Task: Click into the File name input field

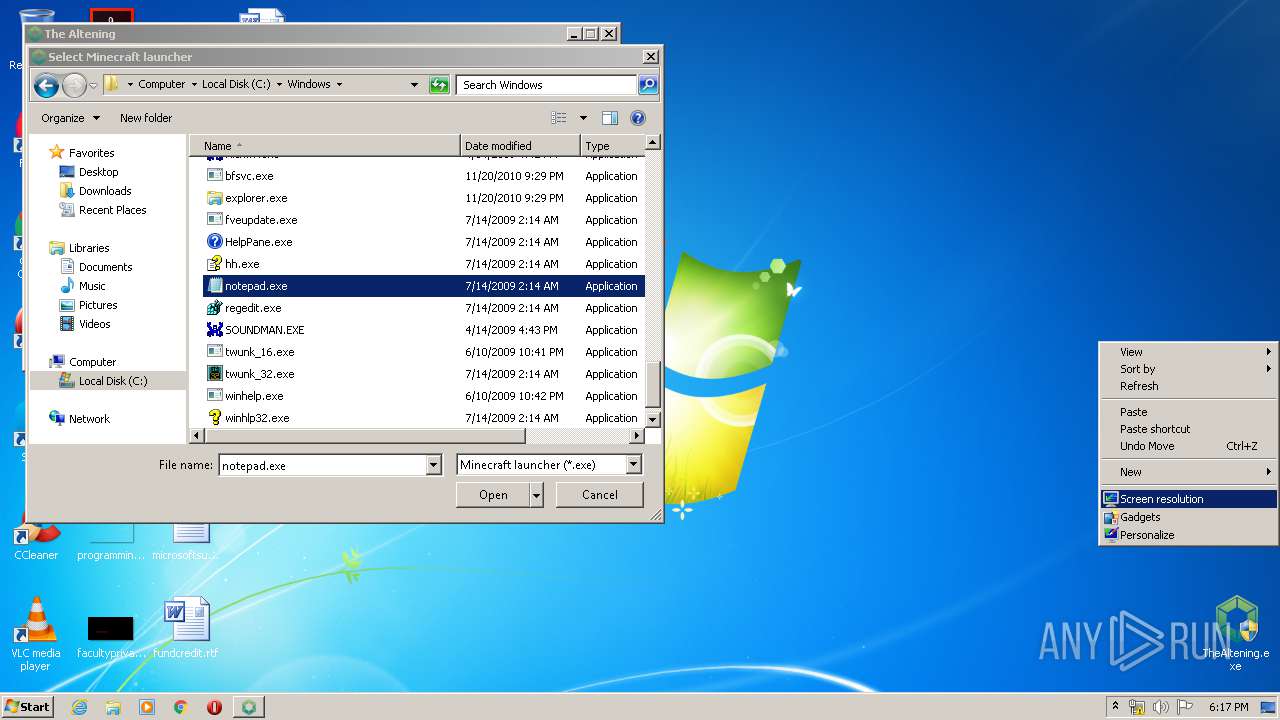Action: pos(323,465)
